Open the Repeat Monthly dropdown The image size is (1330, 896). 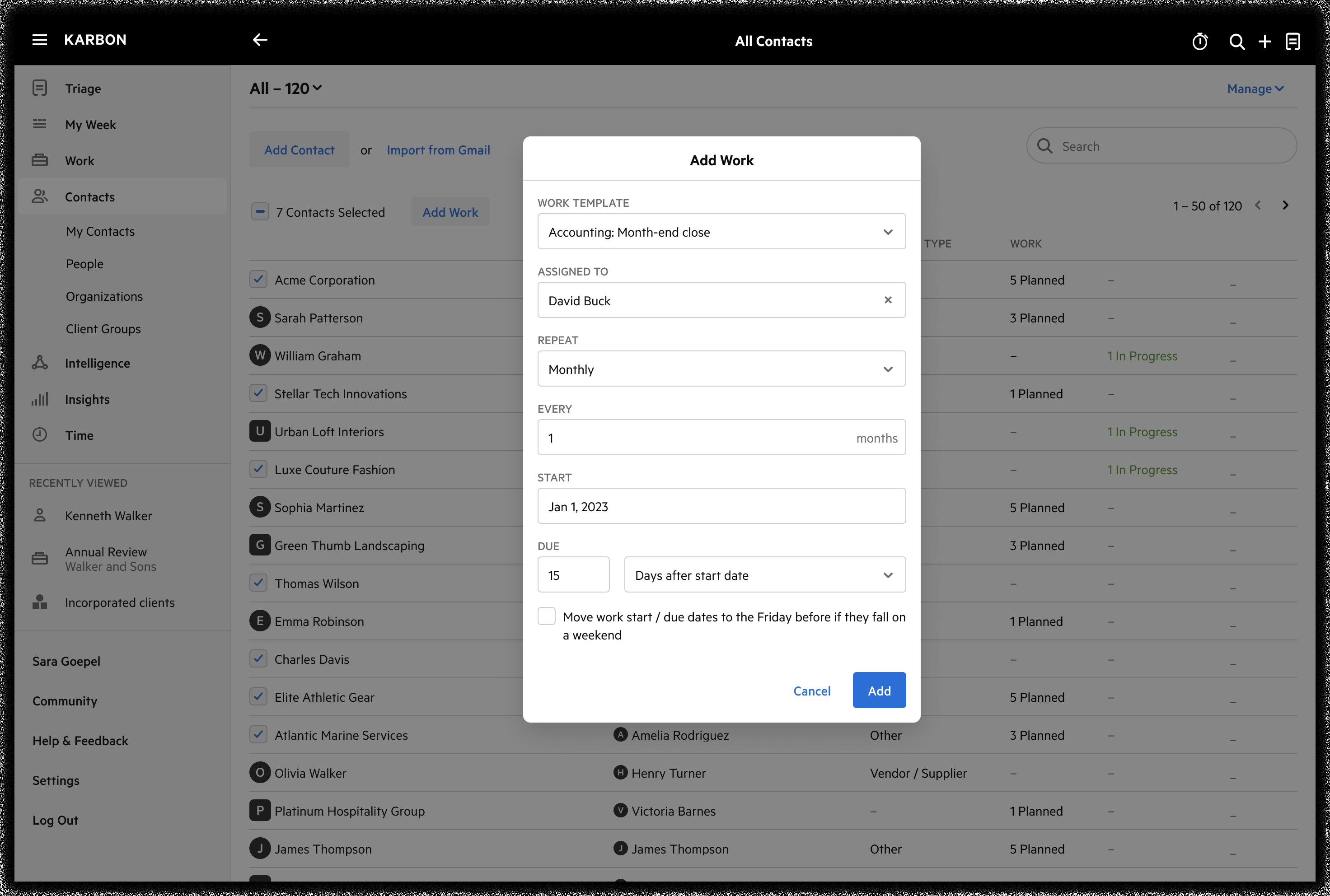(x=721, y=369)
